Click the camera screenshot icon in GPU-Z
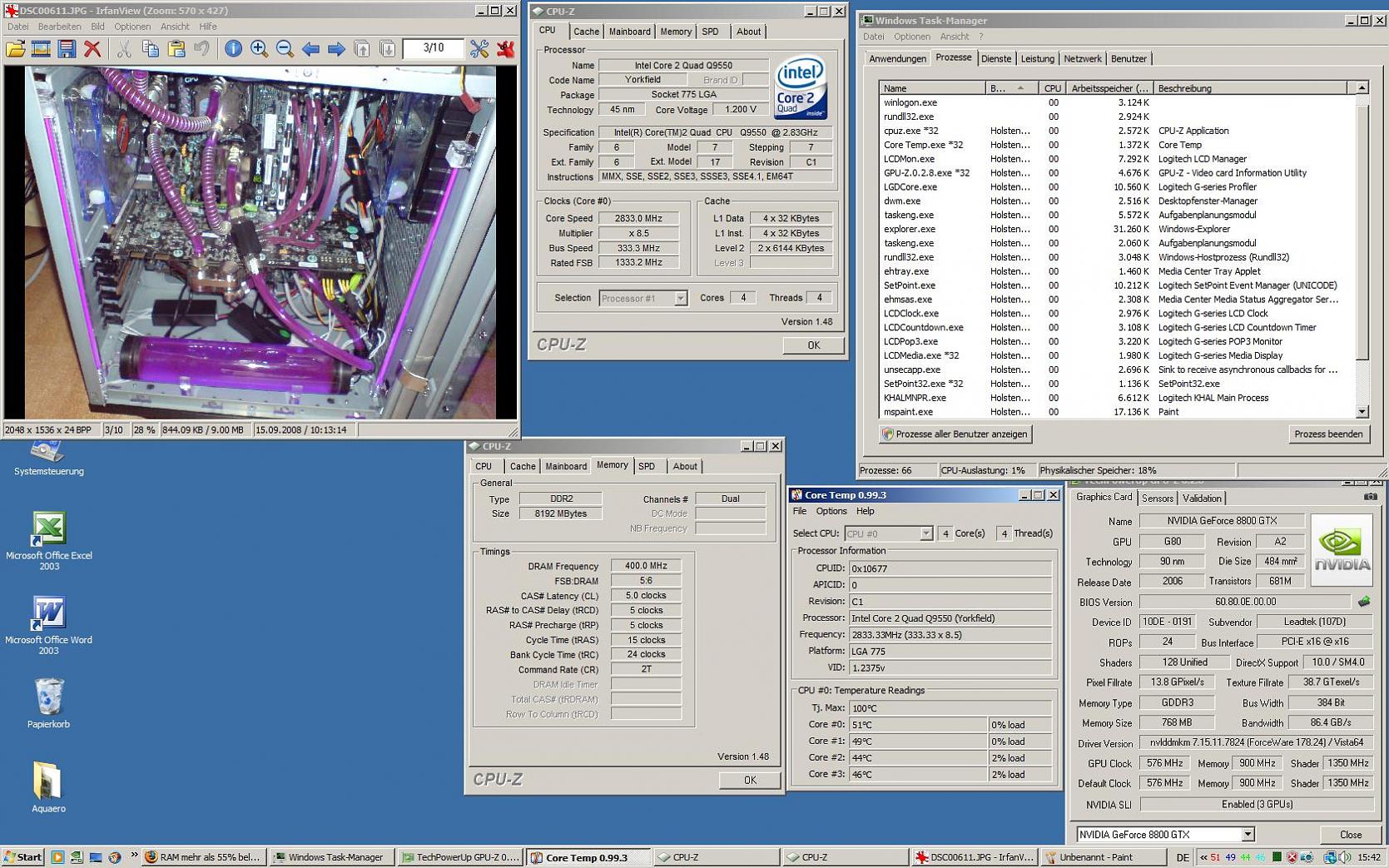 [x=1370, y=497]
